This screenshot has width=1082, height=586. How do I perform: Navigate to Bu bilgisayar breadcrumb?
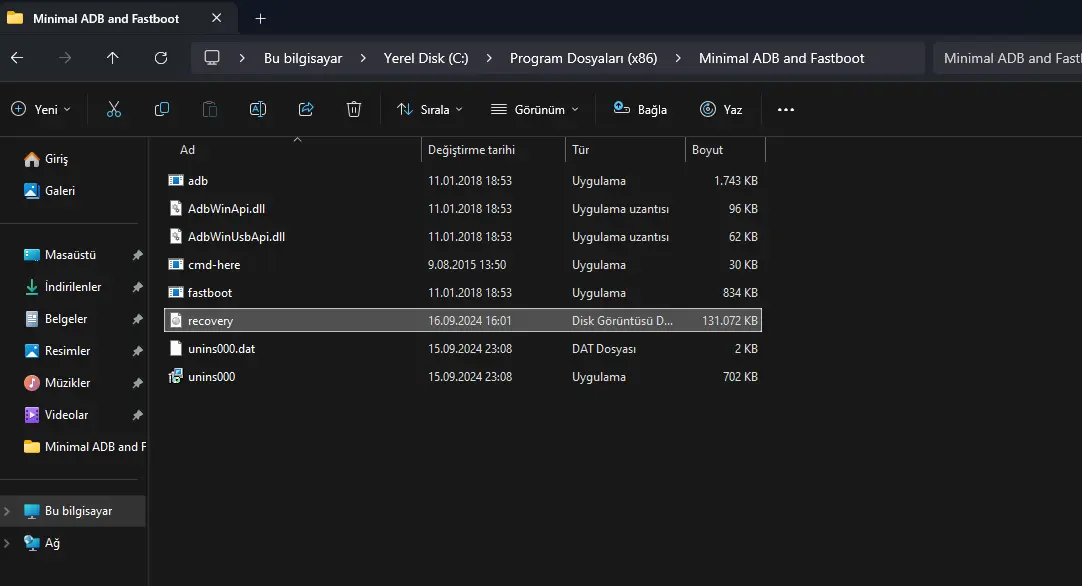tap(303, 58)
